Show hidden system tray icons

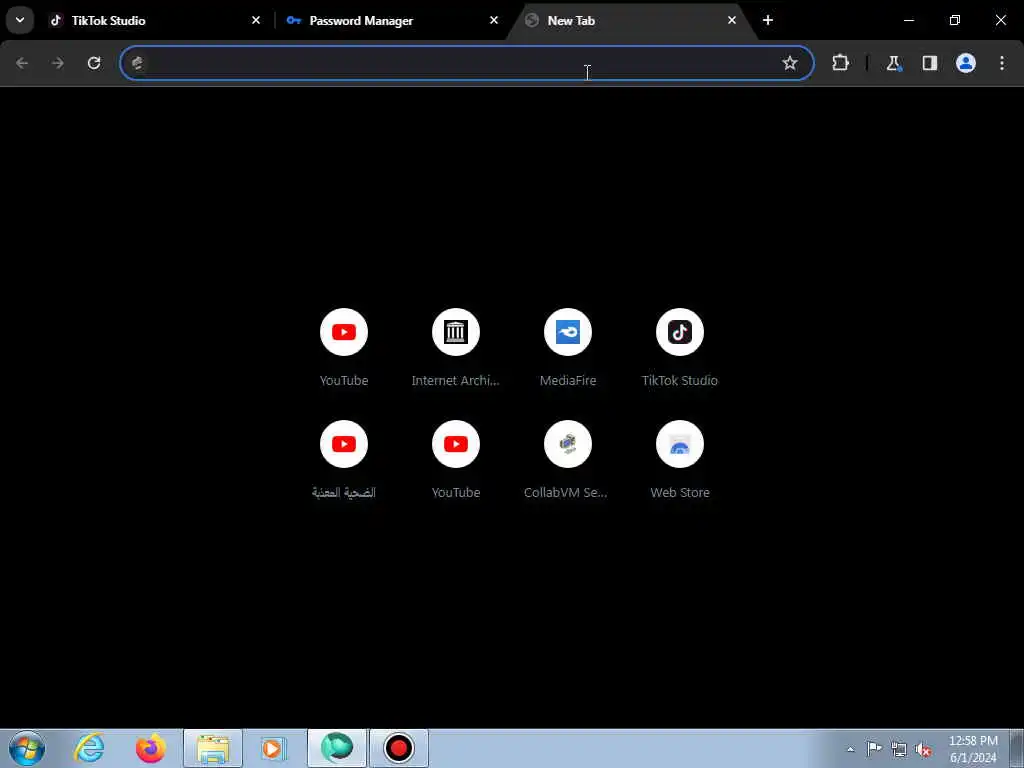pyautogui.click(x=850, y=749)
